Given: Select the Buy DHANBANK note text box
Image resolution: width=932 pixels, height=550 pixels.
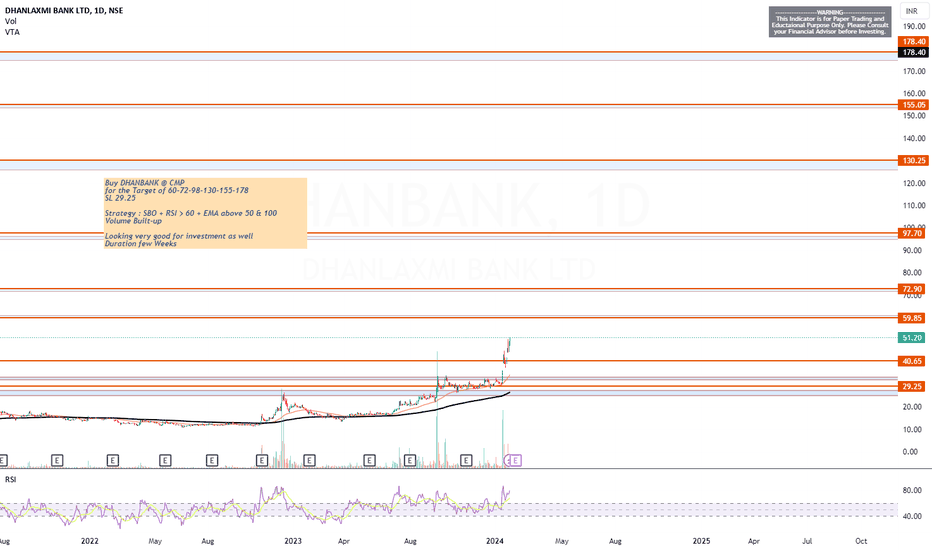Looking at the screenshot, I should (205, 213).
